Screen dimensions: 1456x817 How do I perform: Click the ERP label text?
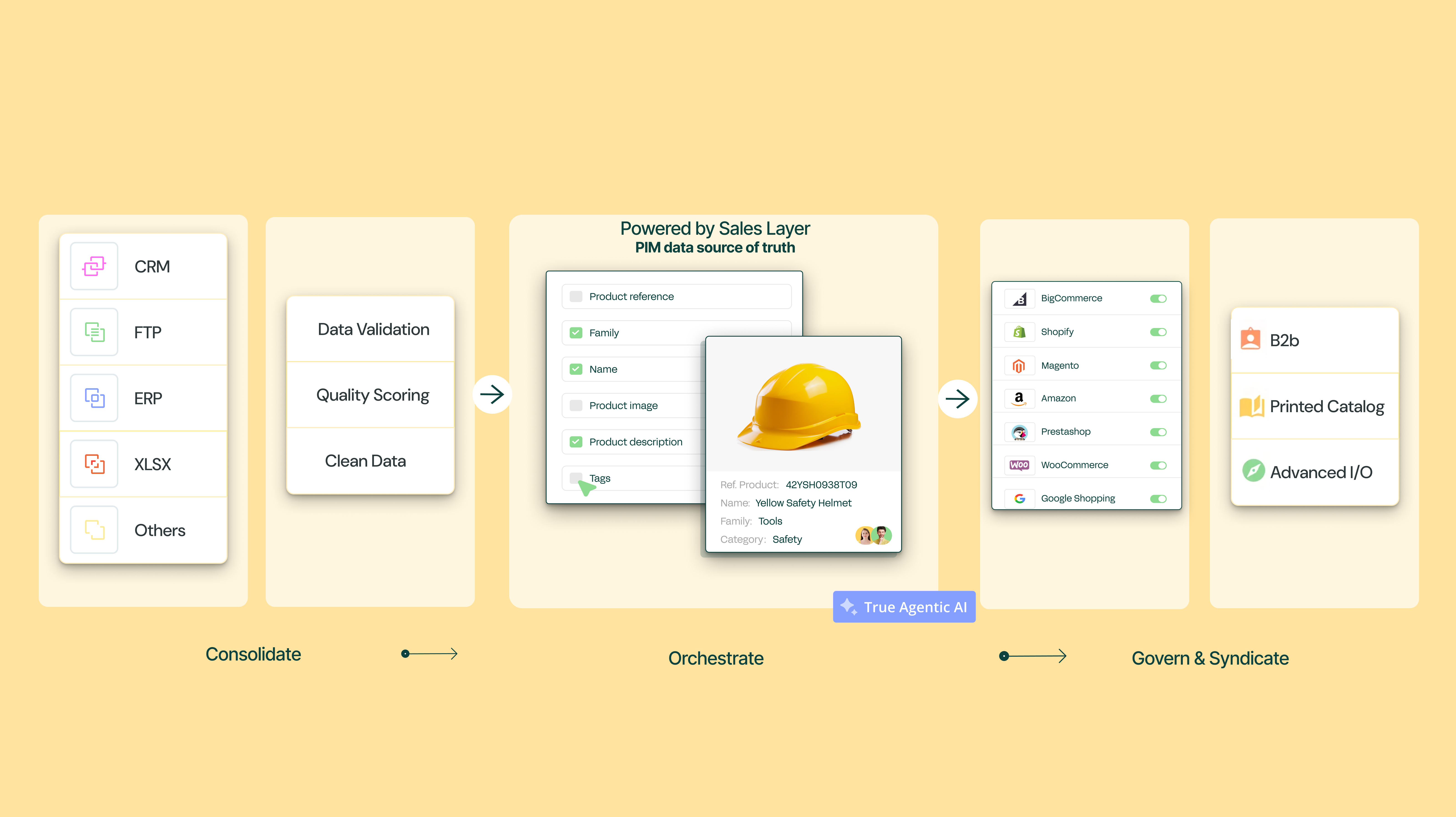(148, 398)
